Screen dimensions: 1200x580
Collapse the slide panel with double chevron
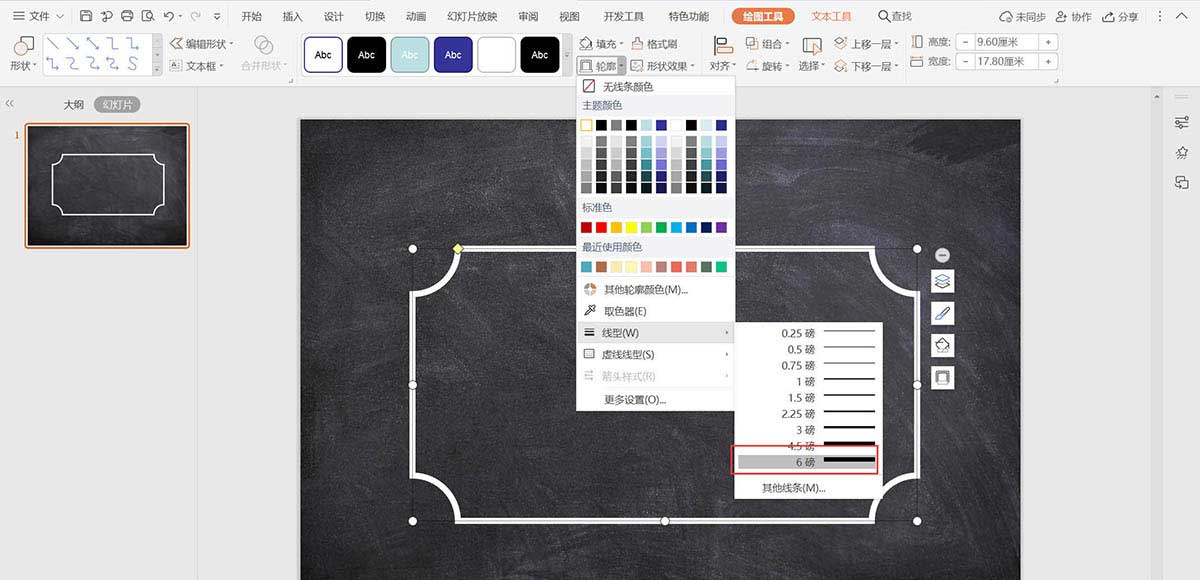[x=10, y=103]
